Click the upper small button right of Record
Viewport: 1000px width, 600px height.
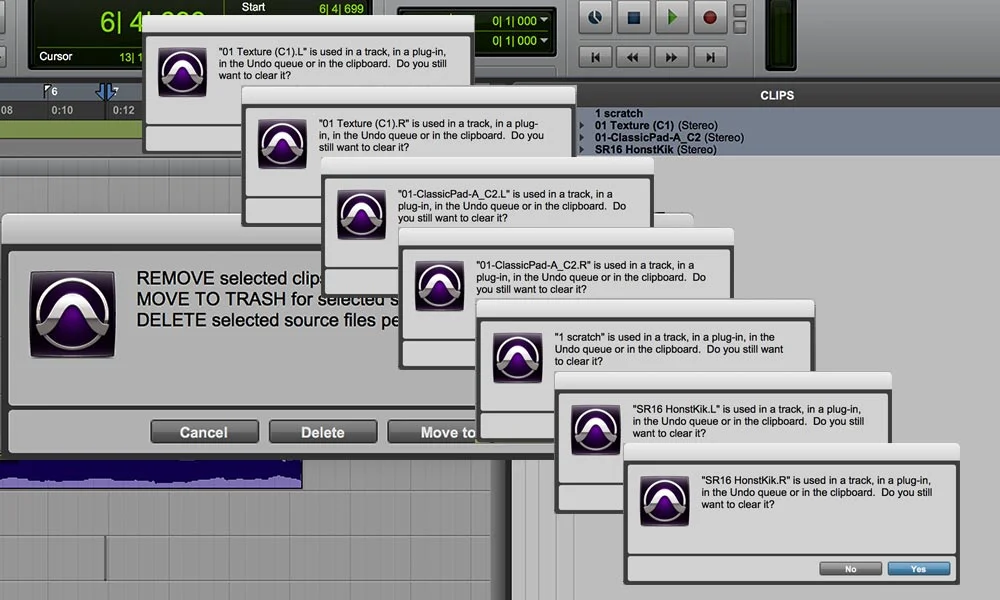[740, 11]
